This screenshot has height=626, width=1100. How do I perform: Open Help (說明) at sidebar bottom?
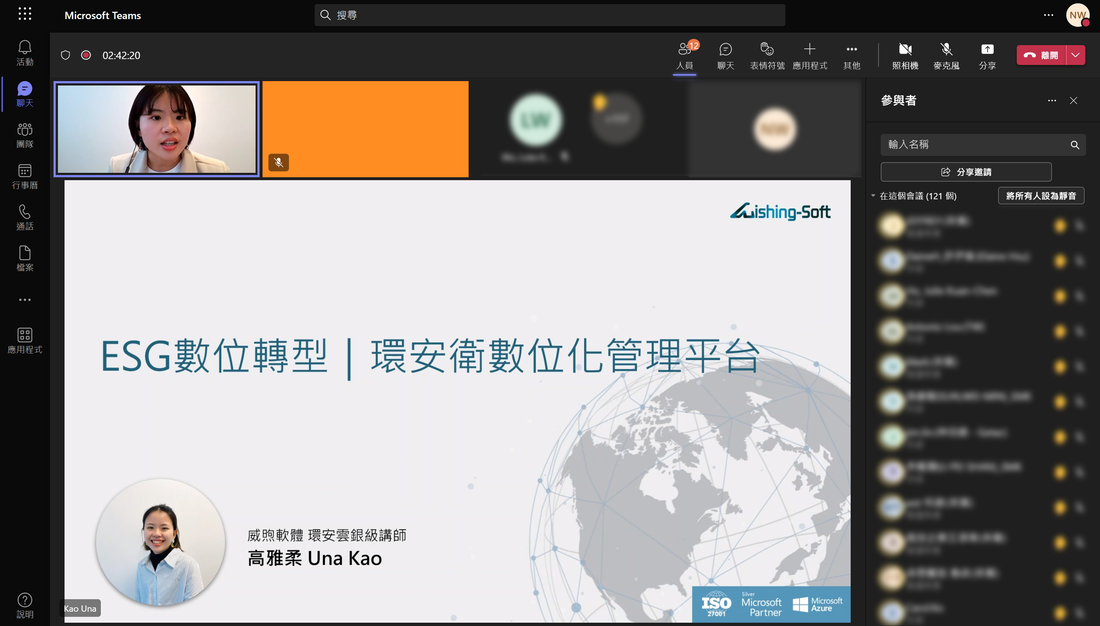coord(25,606)
